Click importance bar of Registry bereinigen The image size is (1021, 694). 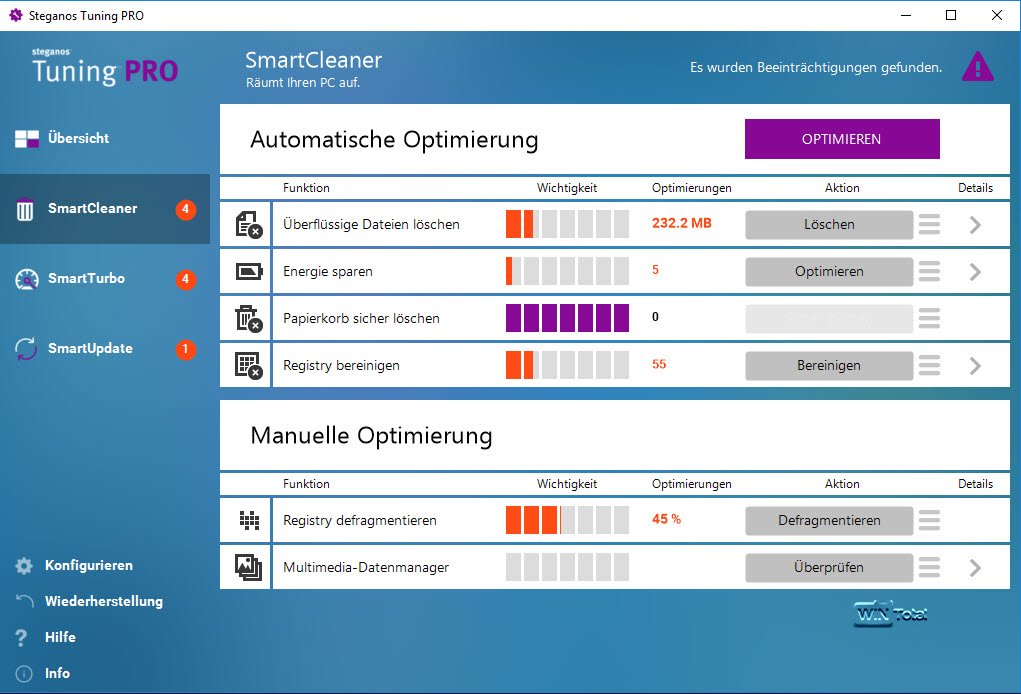[x=567, y=365]
